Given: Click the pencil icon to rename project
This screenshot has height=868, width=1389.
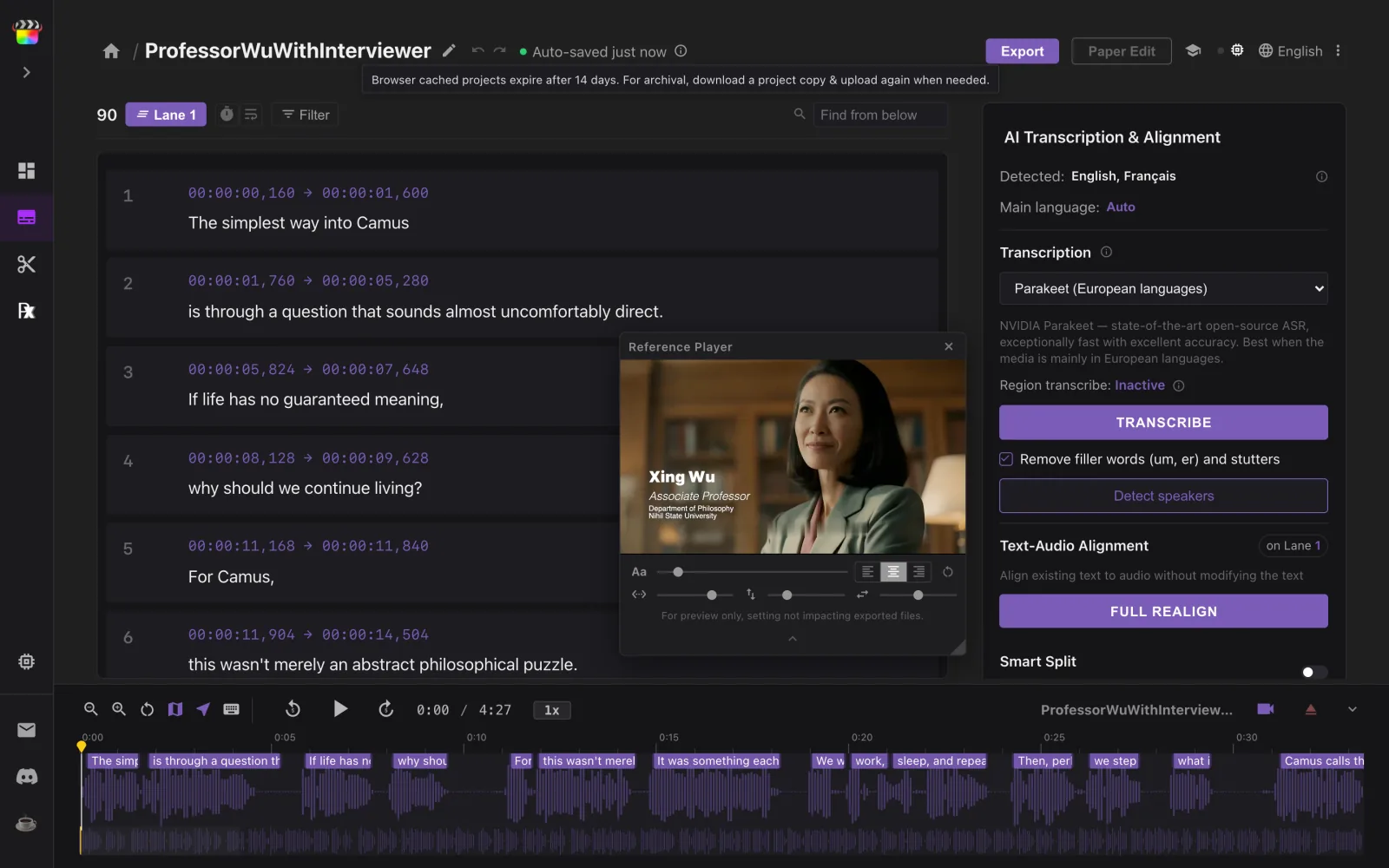Looking at the screenshot, I should click(449, 50).
